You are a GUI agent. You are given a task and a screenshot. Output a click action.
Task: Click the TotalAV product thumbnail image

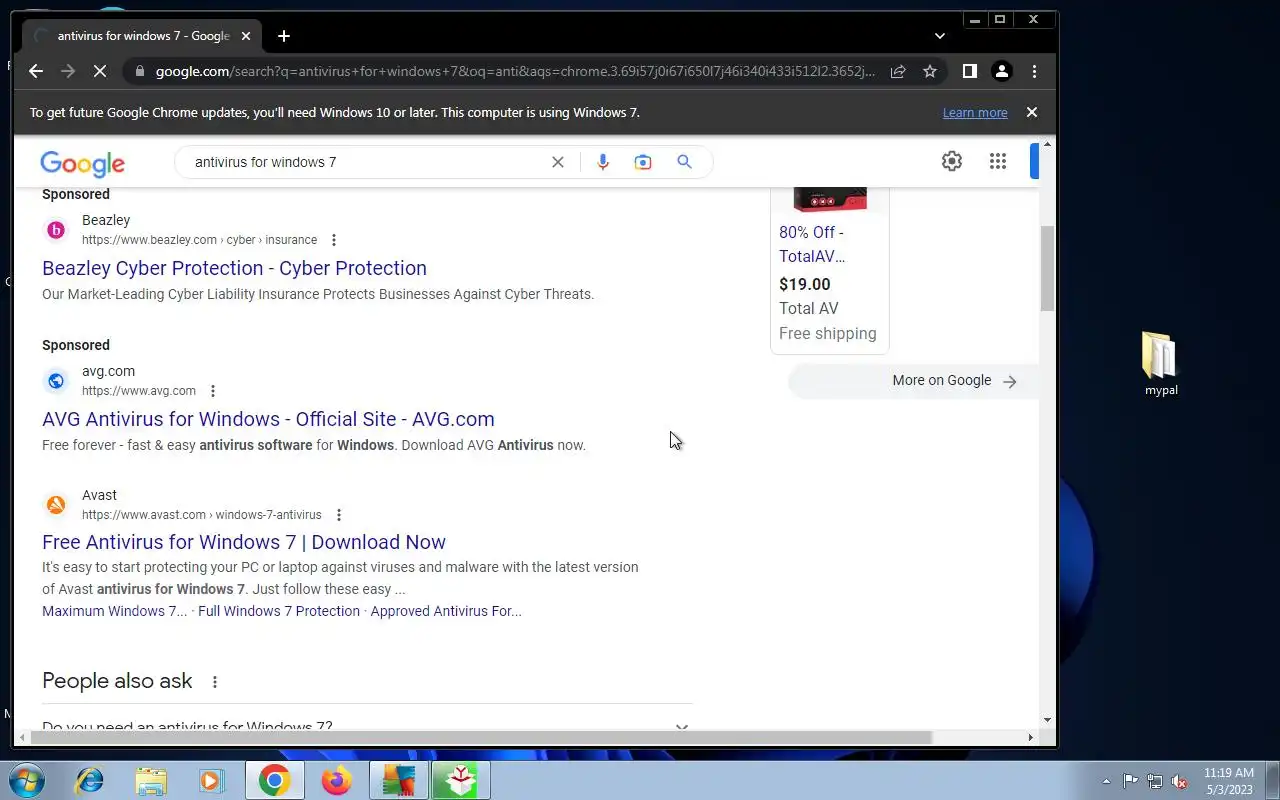pyautogui.click(x=829, y=199)
